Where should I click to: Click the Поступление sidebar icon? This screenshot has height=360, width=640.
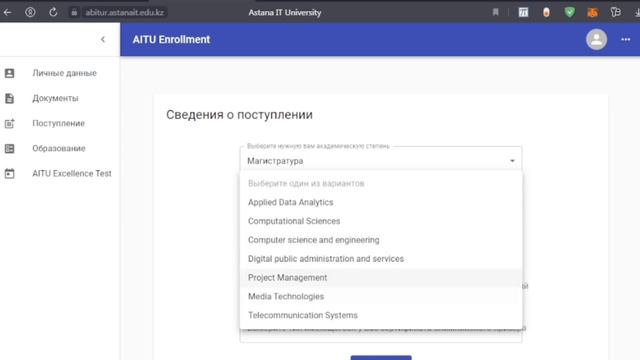(9, 123)
